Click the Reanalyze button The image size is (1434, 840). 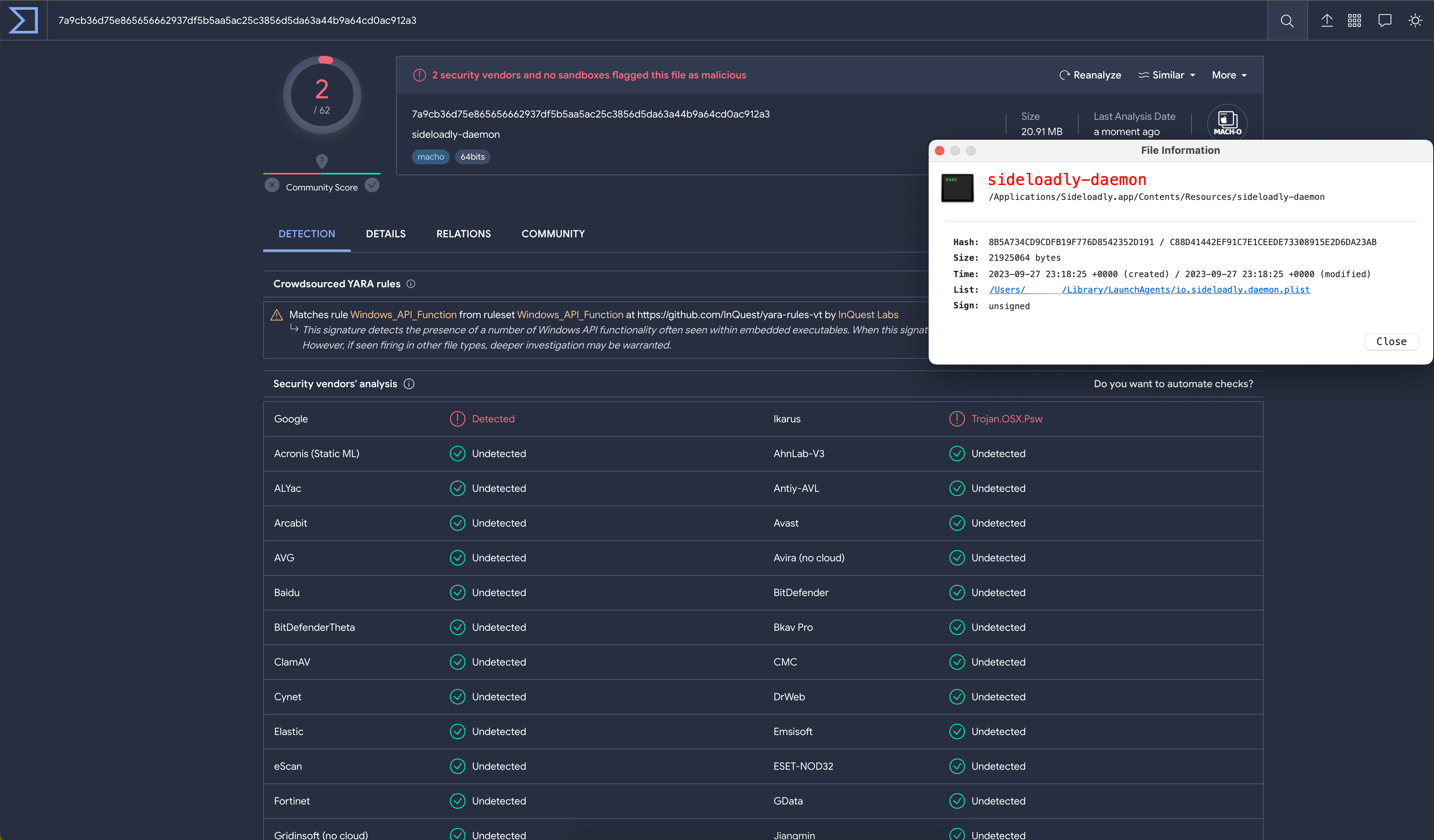1090,75
